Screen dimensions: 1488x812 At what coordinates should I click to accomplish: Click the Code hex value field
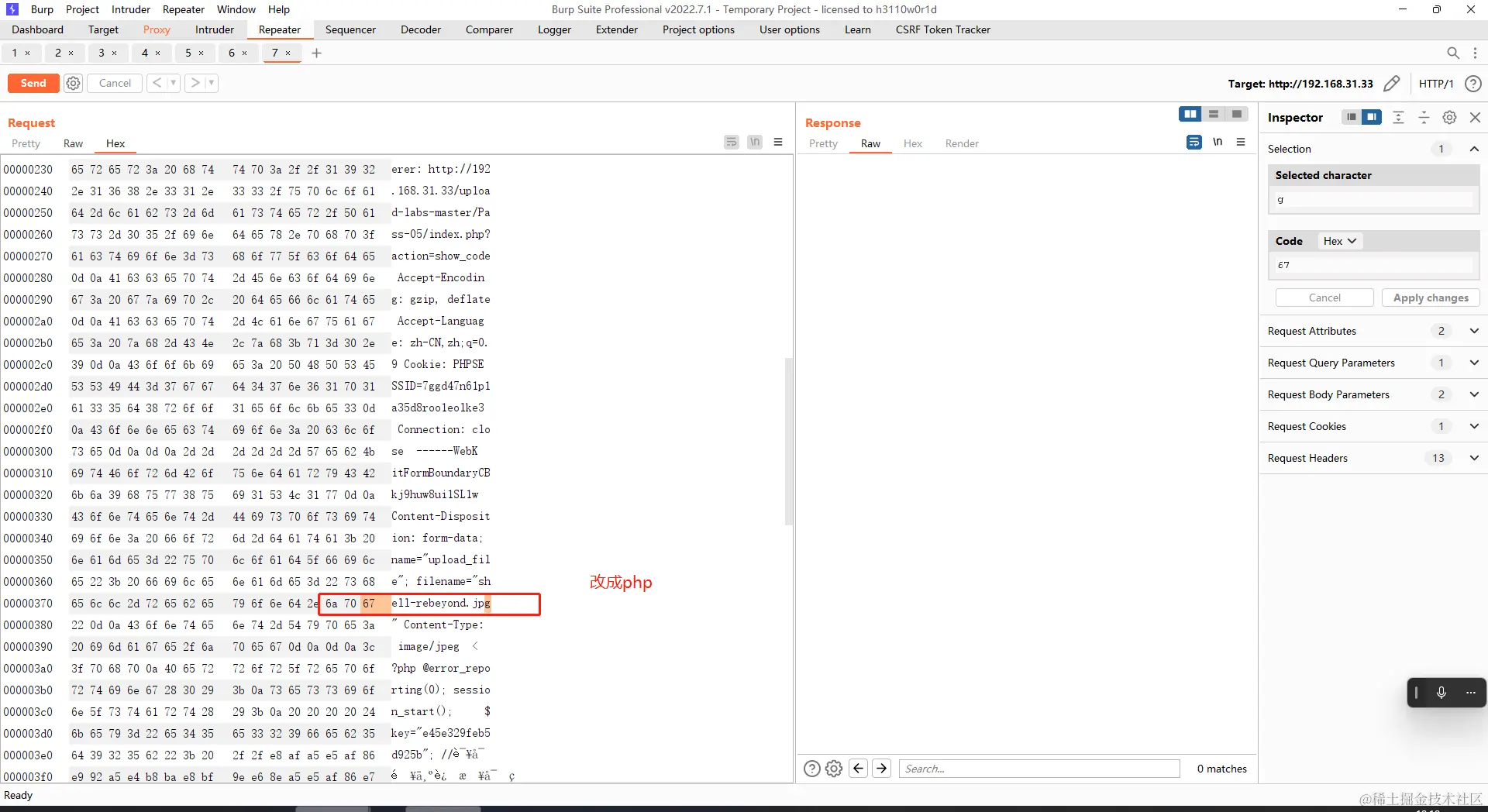1373,265
